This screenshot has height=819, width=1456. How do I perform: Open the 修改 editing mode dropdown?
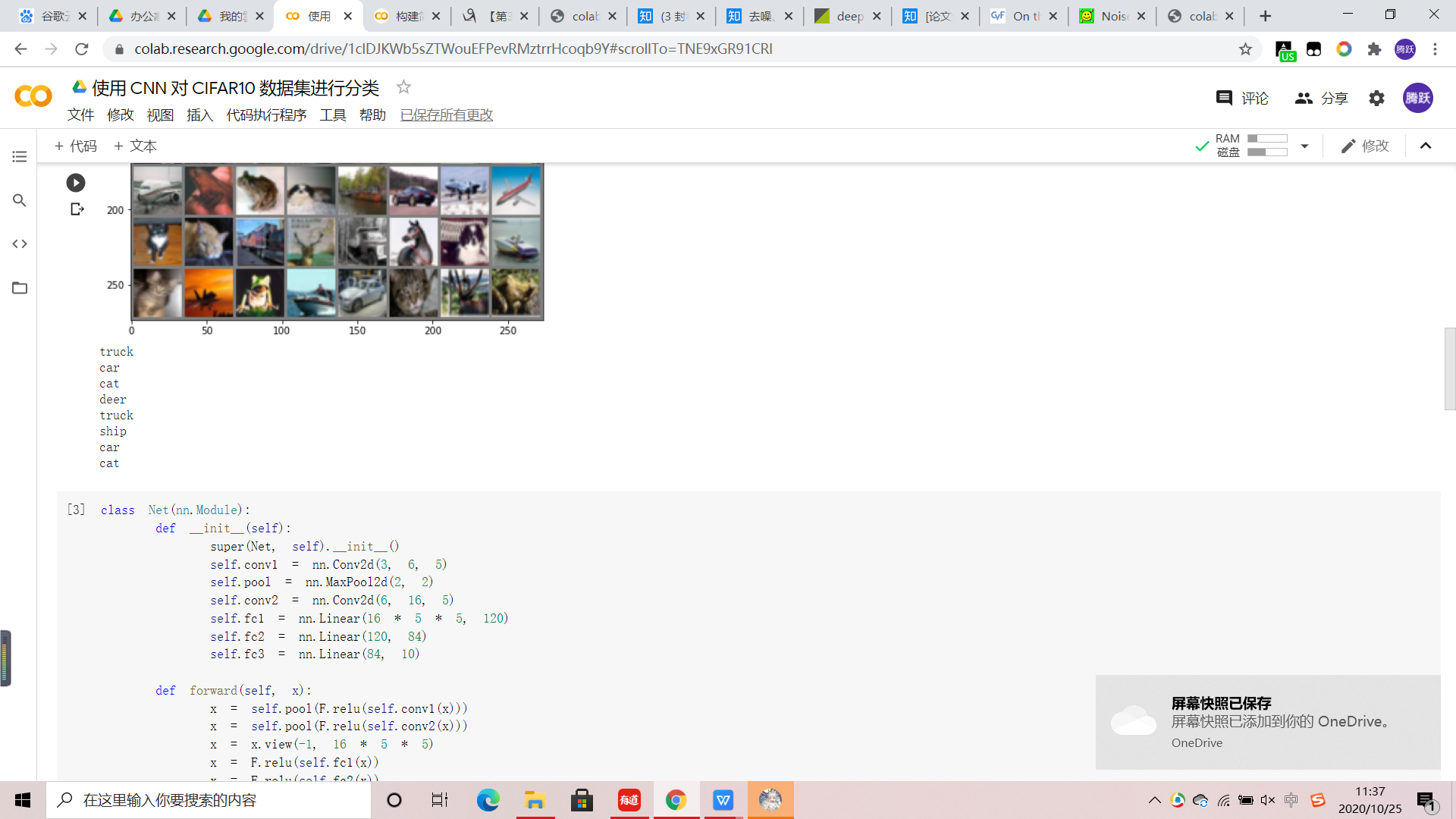click(1364, 146)
